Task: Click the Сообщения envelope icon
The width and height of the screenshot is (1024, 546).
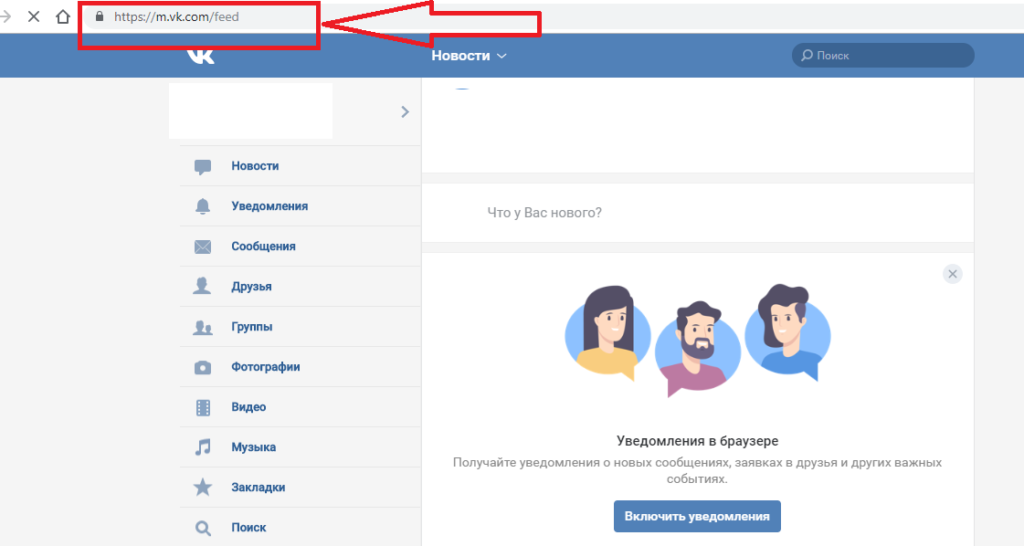Action: coord(202,247)
